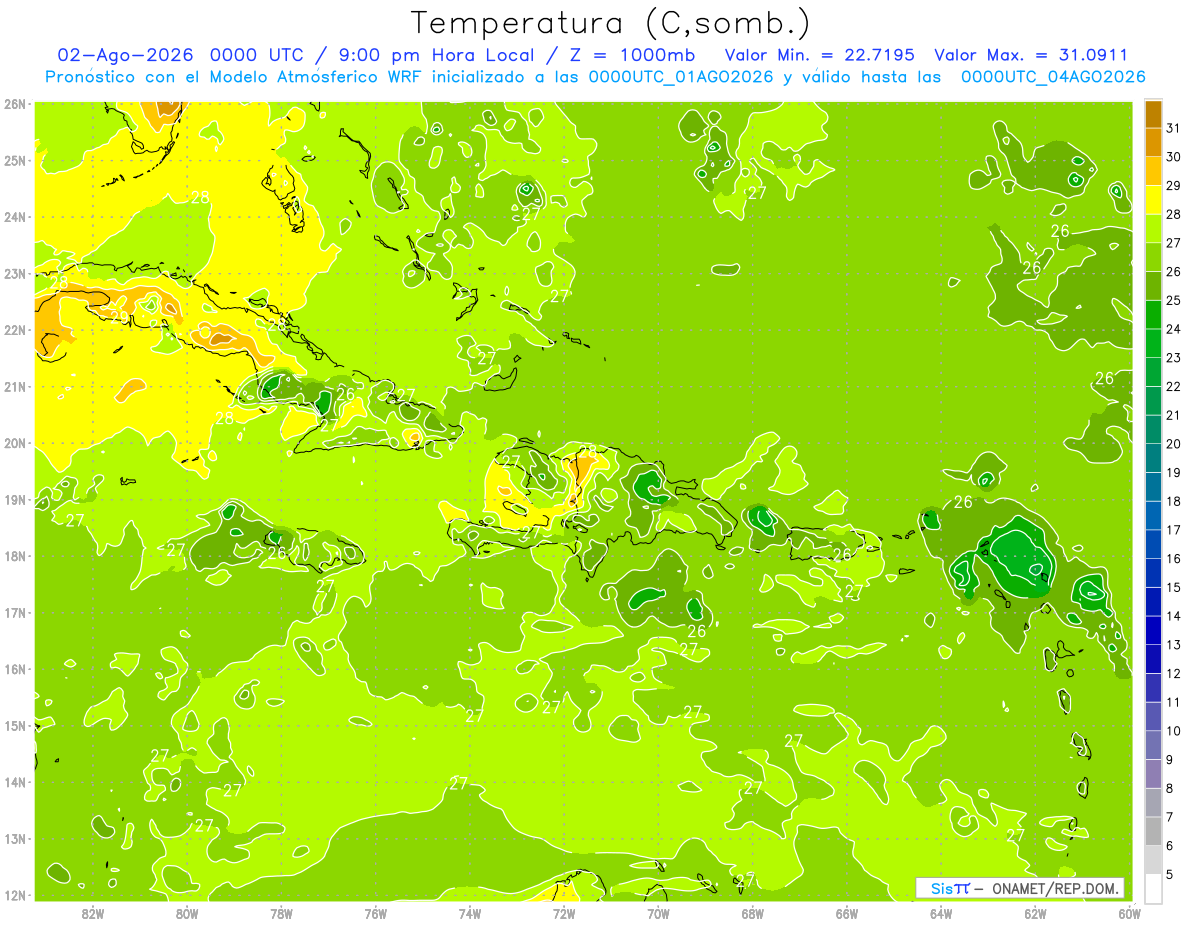Click the longitude axis label '72W'
This screenshot has height=927, width=1200.
(x=564, y=913)
